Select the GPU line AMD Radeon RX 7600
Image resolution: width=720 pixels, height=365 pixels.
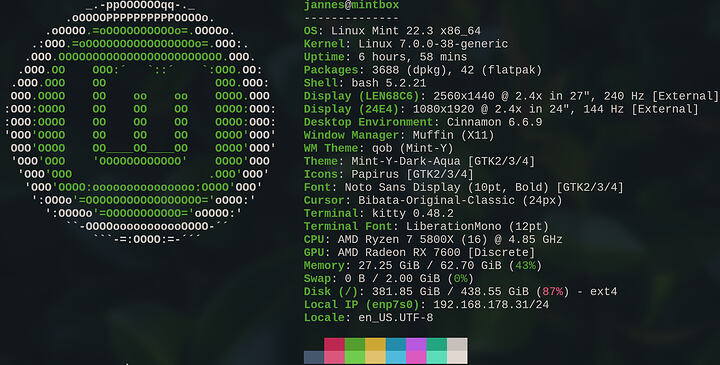point(419,253)
